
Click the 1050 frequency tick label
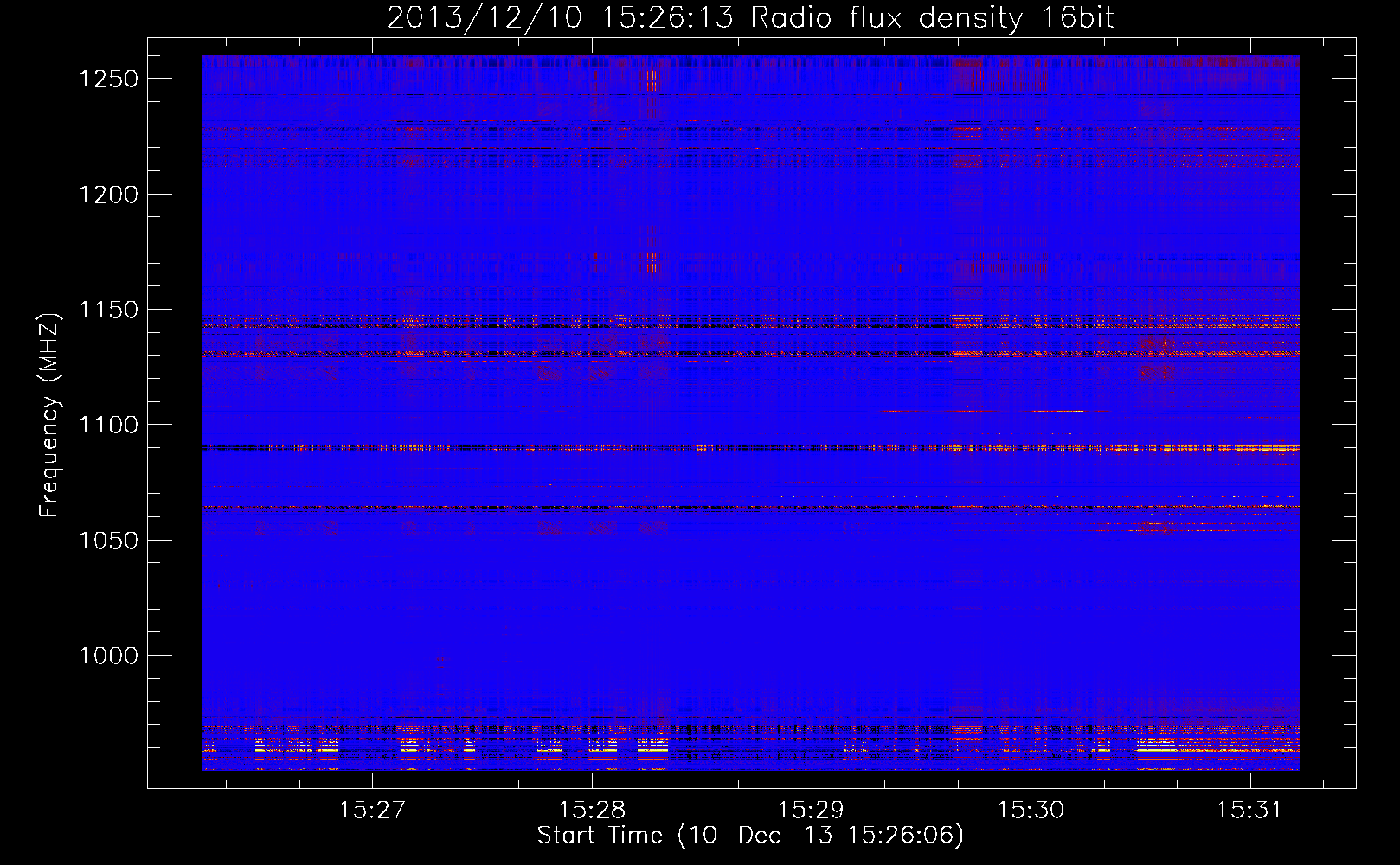point(109,541)
